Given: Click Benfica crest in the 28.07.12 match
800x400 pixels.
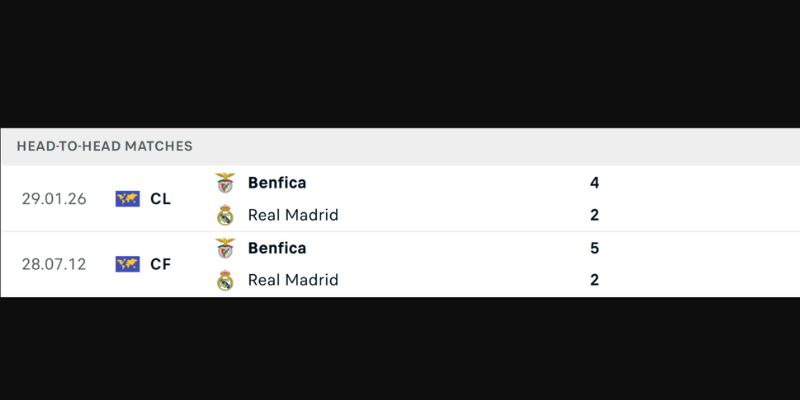Looking at the screenshot, I should (x=225, y=248).
